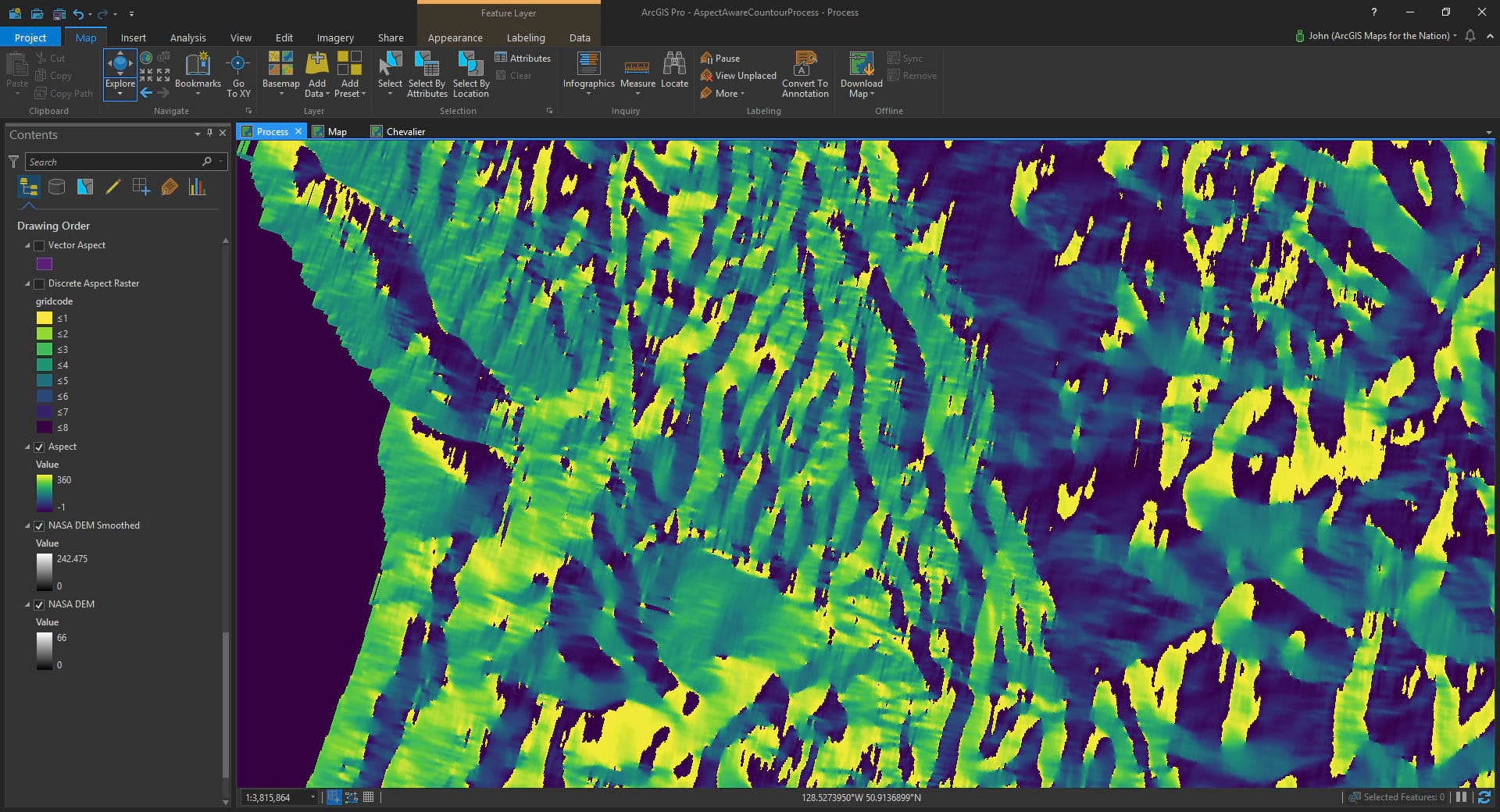Image resolution: width=1500 pixels, height=812 pixels.
Task: Open the Locate tool
Action: point(674,66)
